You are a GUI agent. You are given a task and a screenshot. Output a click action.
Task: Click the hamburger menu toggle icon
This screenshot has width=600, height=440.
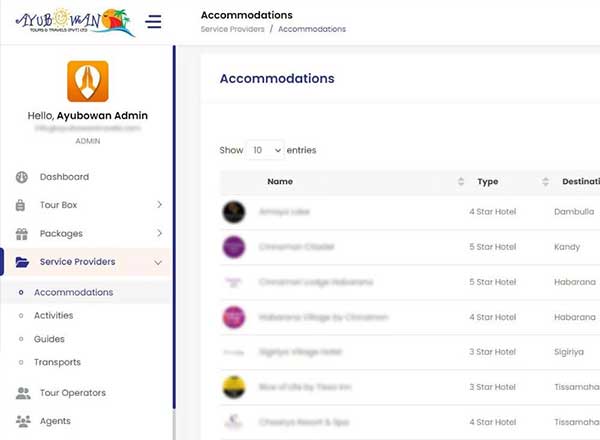click(x=153, y=21)
